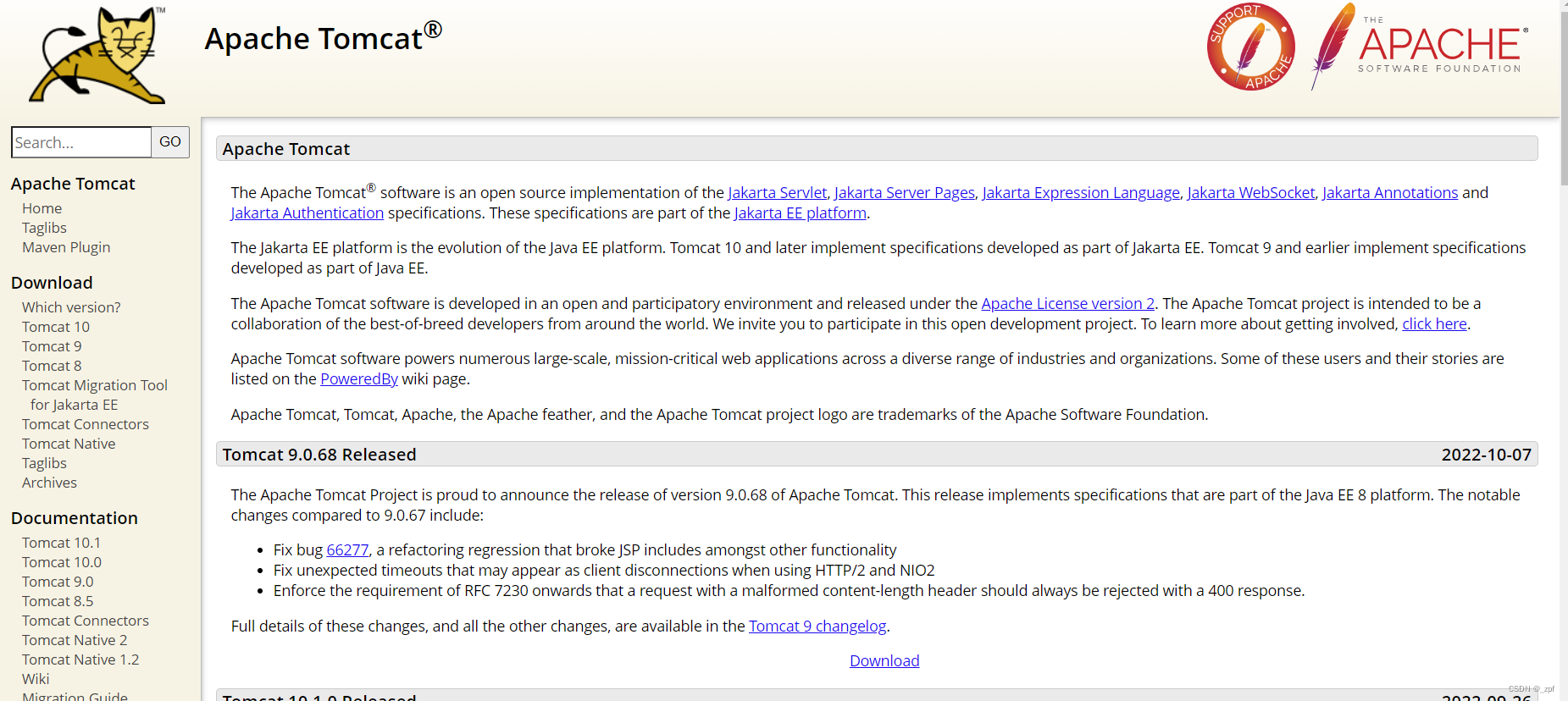Screen dimensions: 1568x701
Task: Open the Home sidebar link
Action: (x=42, y=208)
